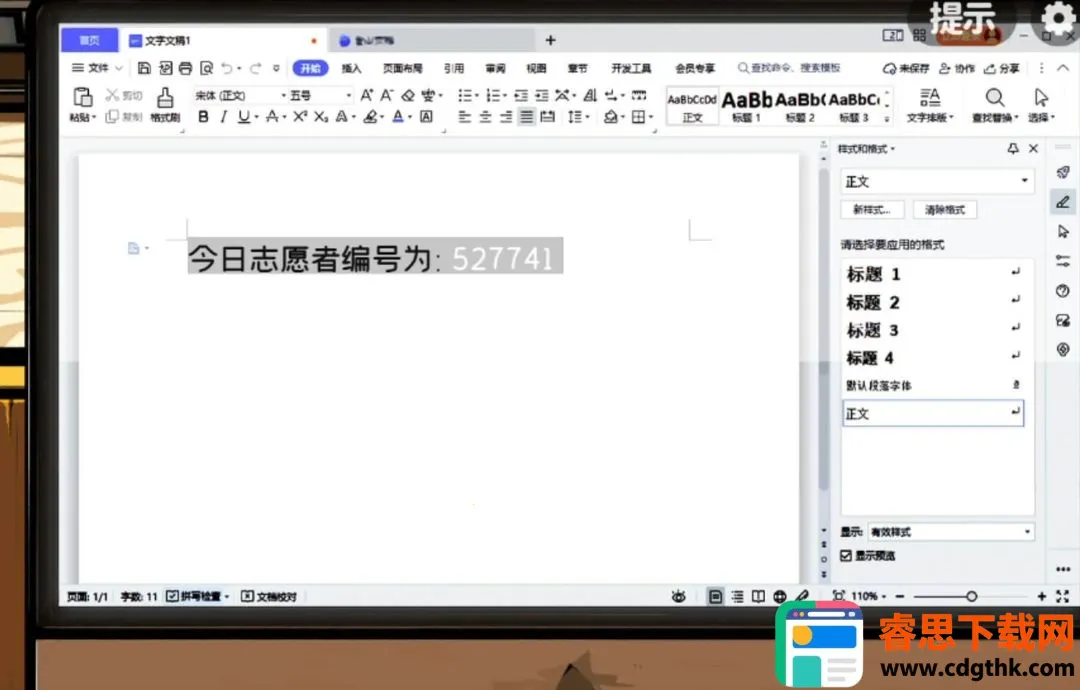This screenshot has width=1080, height=690.
Task: Click the Find and Replace (查找替换) magnifier icon
Action: click(x=994, y=97)
